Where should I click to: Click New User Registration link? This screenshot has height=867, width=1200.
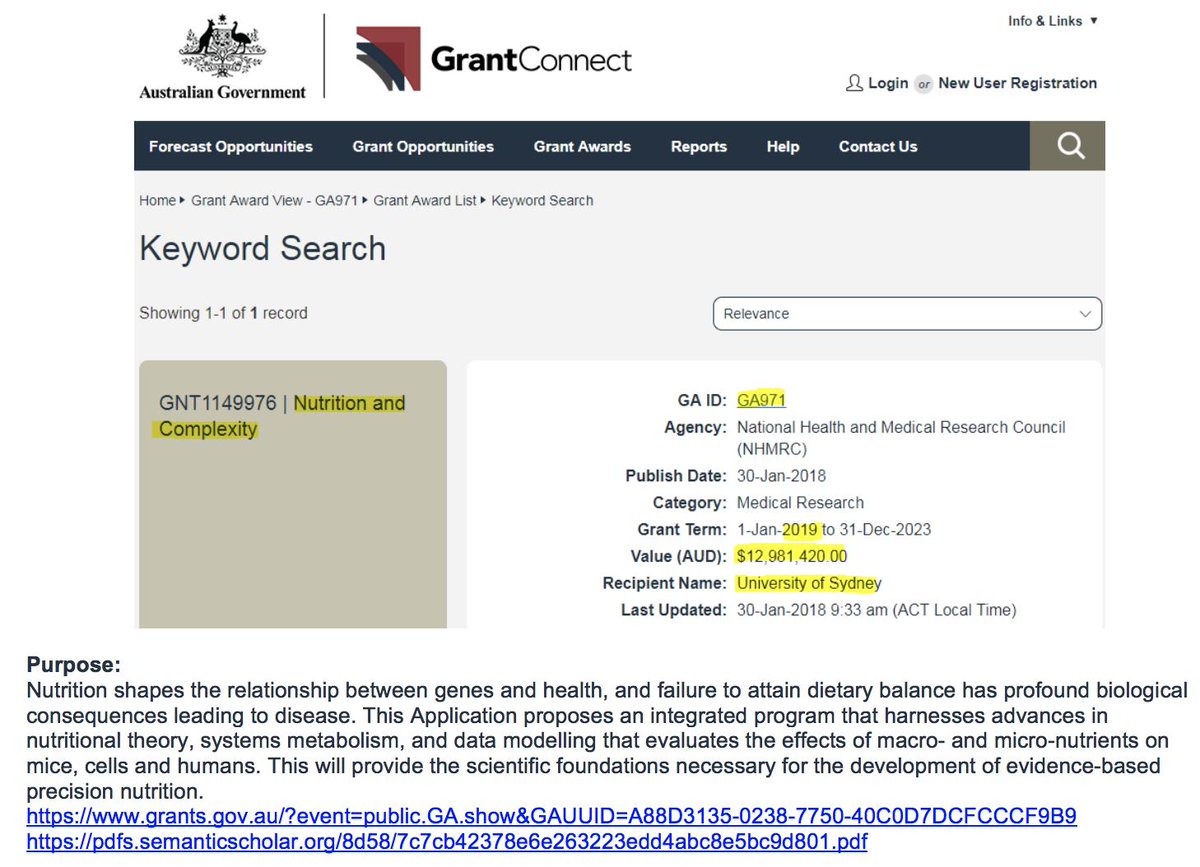coord(1018,83)
